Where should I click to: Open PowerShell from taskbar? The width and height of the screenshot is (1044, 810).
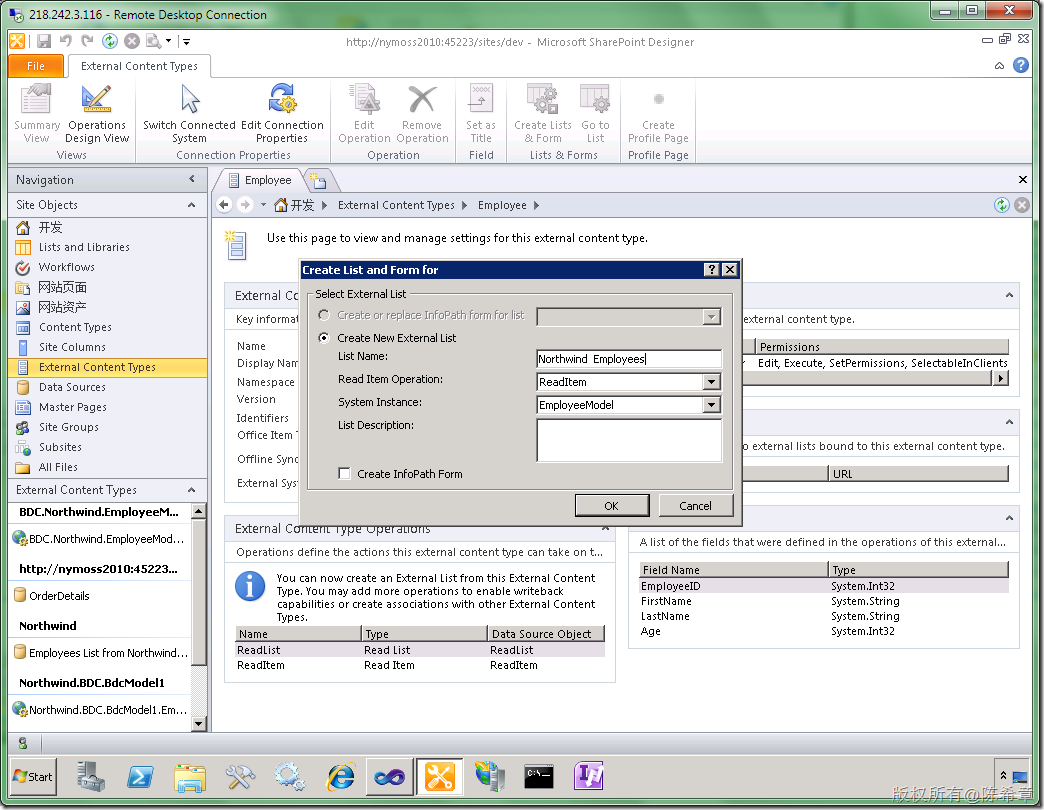tap(140, 777)
